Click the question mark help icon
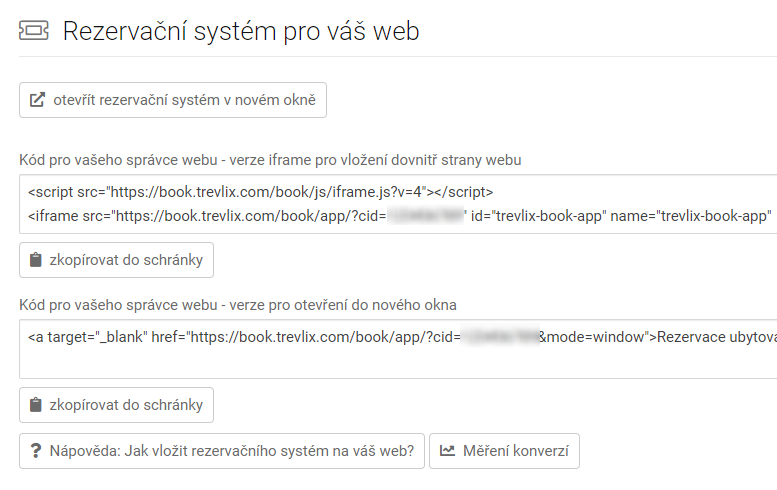Screen dimensions: 777x490 36,451
